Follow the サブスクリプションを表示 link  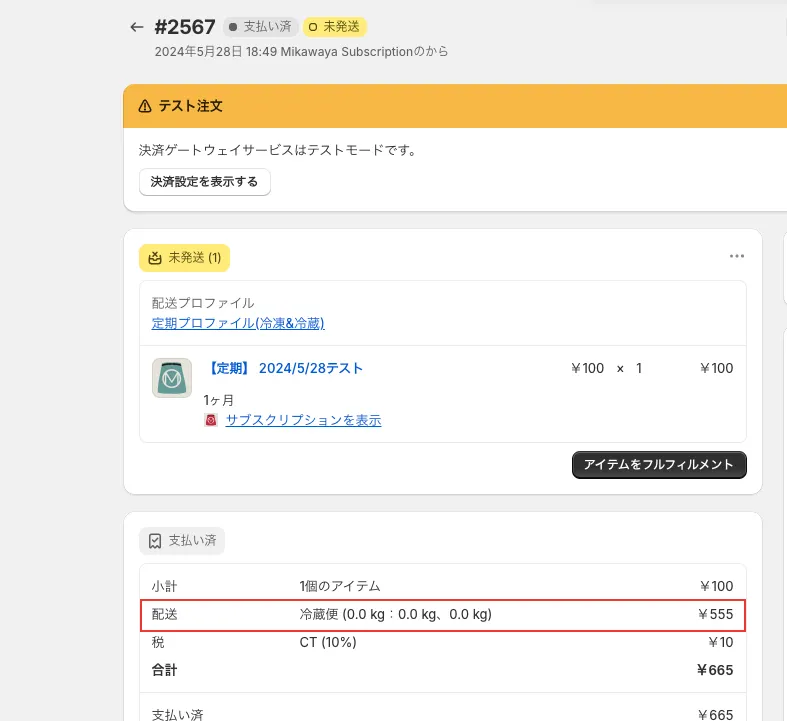pos(303,421)
